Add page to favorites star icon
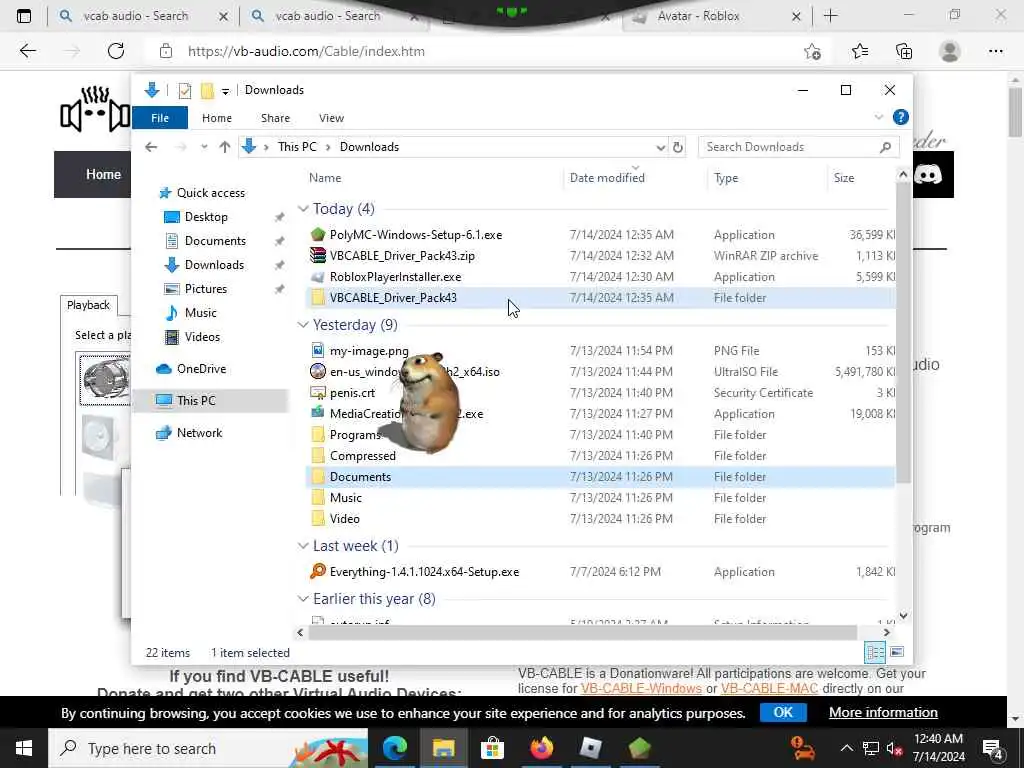Image resolution: width=1024 pixels, height=768 pixels. [812, 52]
